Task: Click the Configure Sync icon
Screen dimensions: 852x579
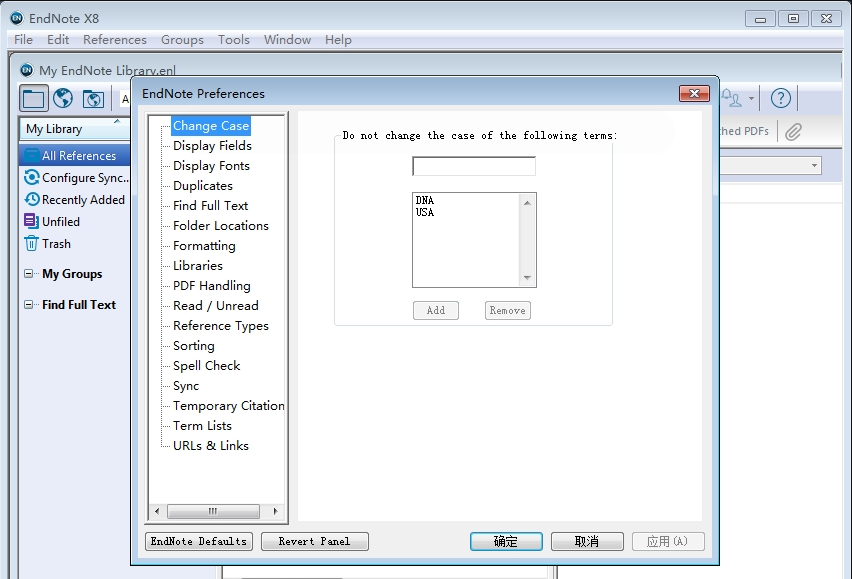Action: 32,178
